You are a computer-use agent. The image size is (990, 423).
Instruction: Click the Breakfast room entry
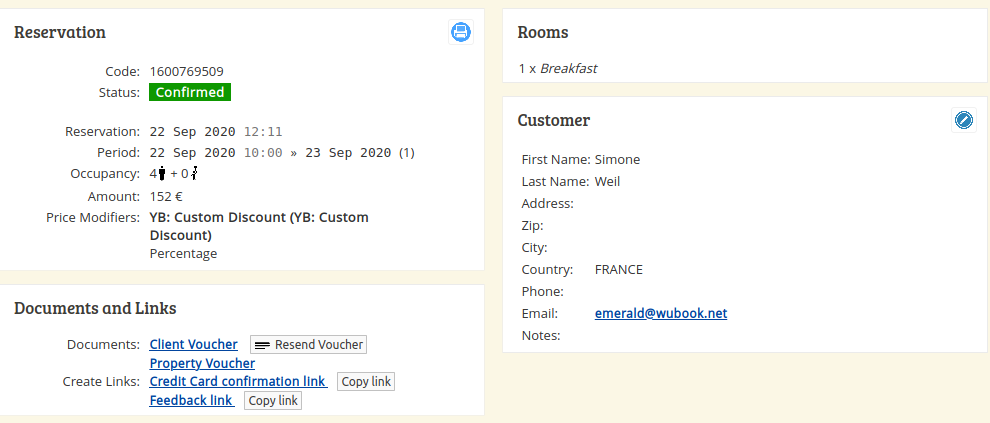tap(568, 68)
